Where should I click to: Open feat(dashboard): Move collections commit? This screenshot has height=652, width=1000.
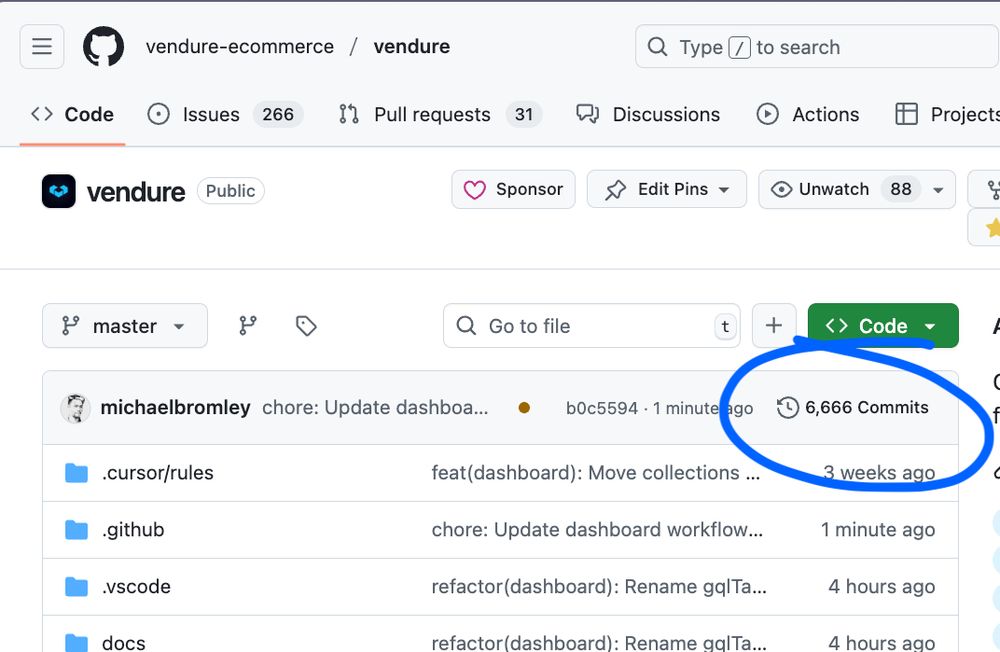[596, 473]
